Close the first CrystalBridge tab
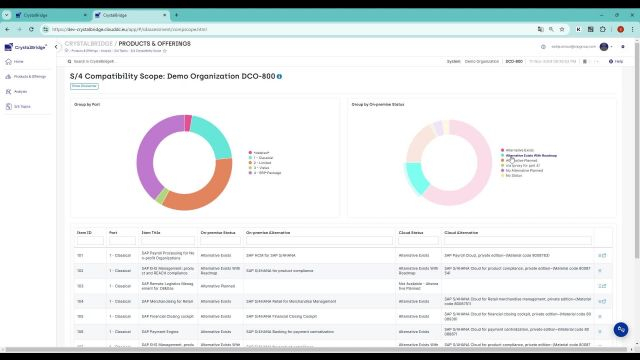 [x=85, y=15]
